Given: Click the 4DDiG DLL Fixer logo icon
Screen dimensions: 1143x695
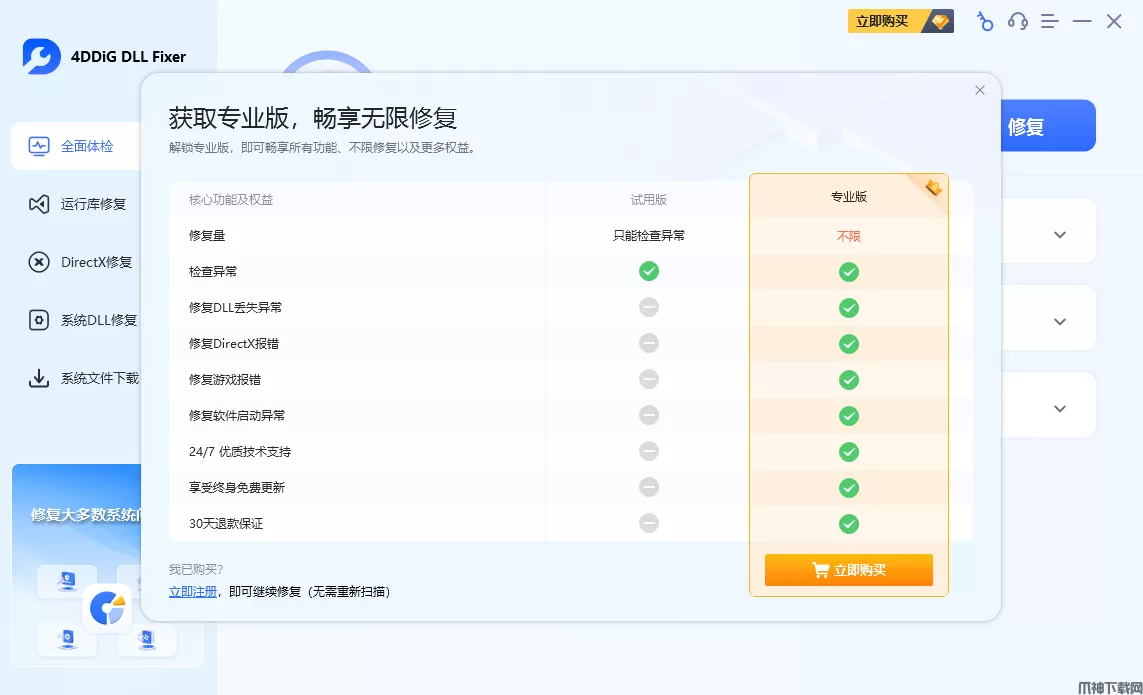Looking at the screenshot, I should pos(42,57).
